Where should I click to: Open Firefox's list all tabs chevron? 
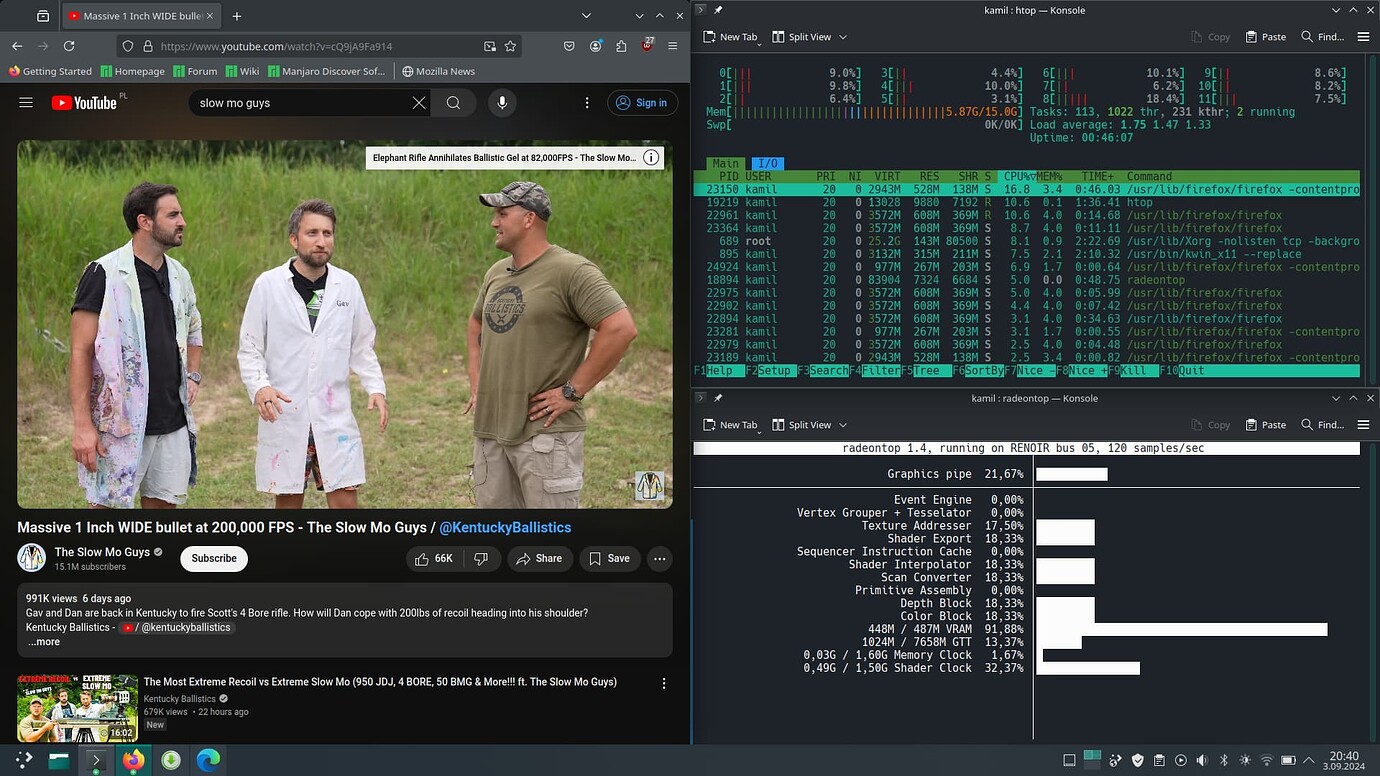[x=586, y=16]
